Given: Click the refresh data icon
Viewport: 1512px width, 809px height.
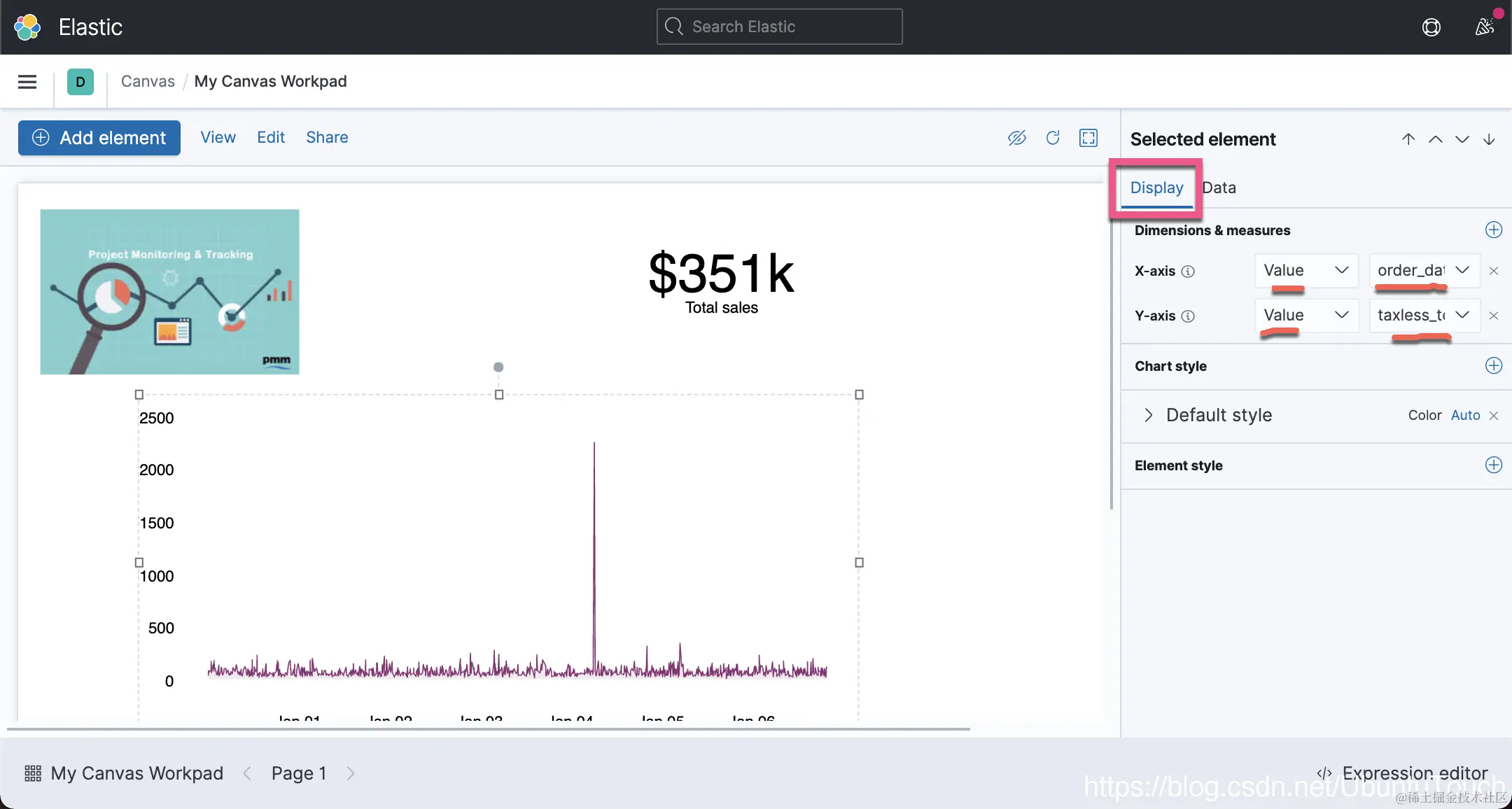Looking at the screenshot, I should click(x=1053, y=138).
